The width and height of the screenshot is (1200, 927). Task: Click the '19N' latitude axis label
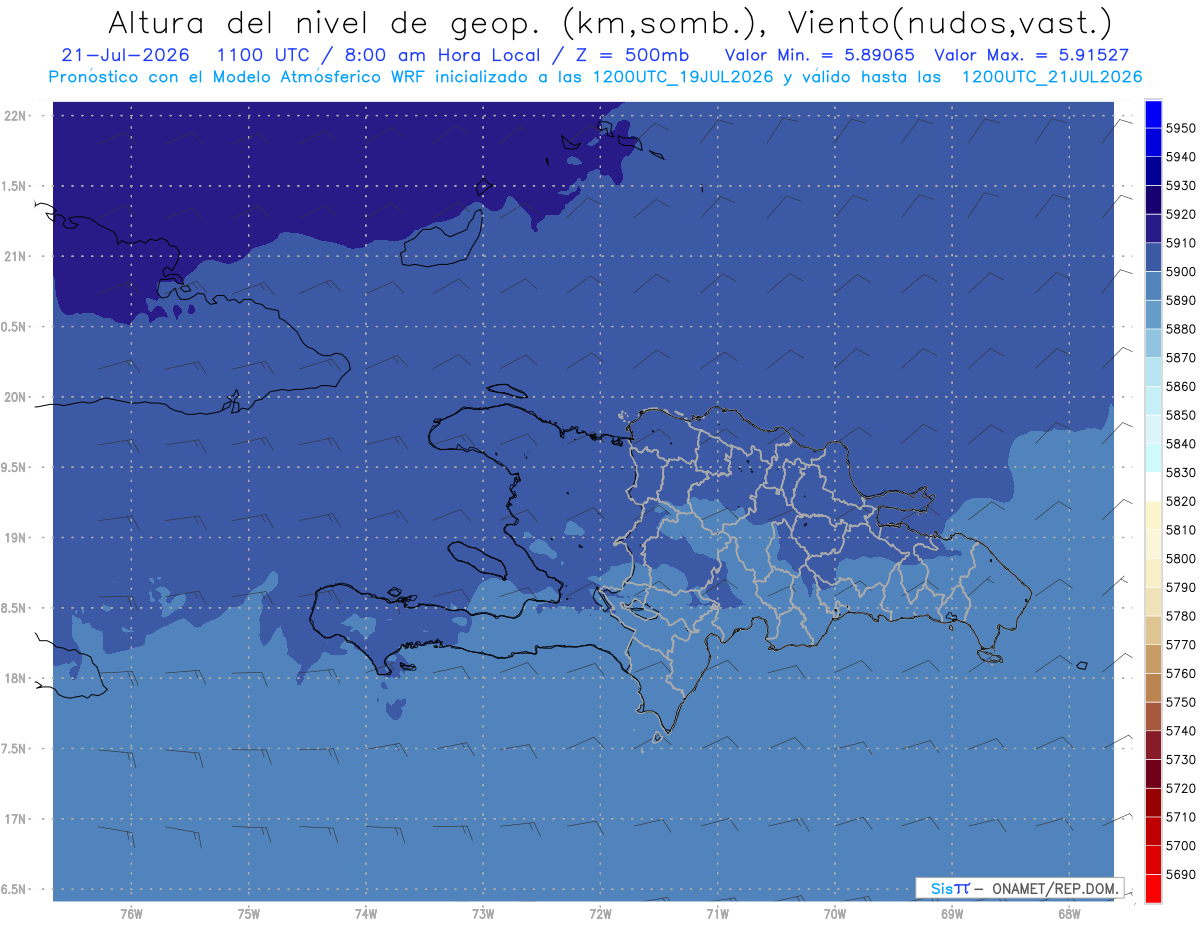click(x=17, y=538)
